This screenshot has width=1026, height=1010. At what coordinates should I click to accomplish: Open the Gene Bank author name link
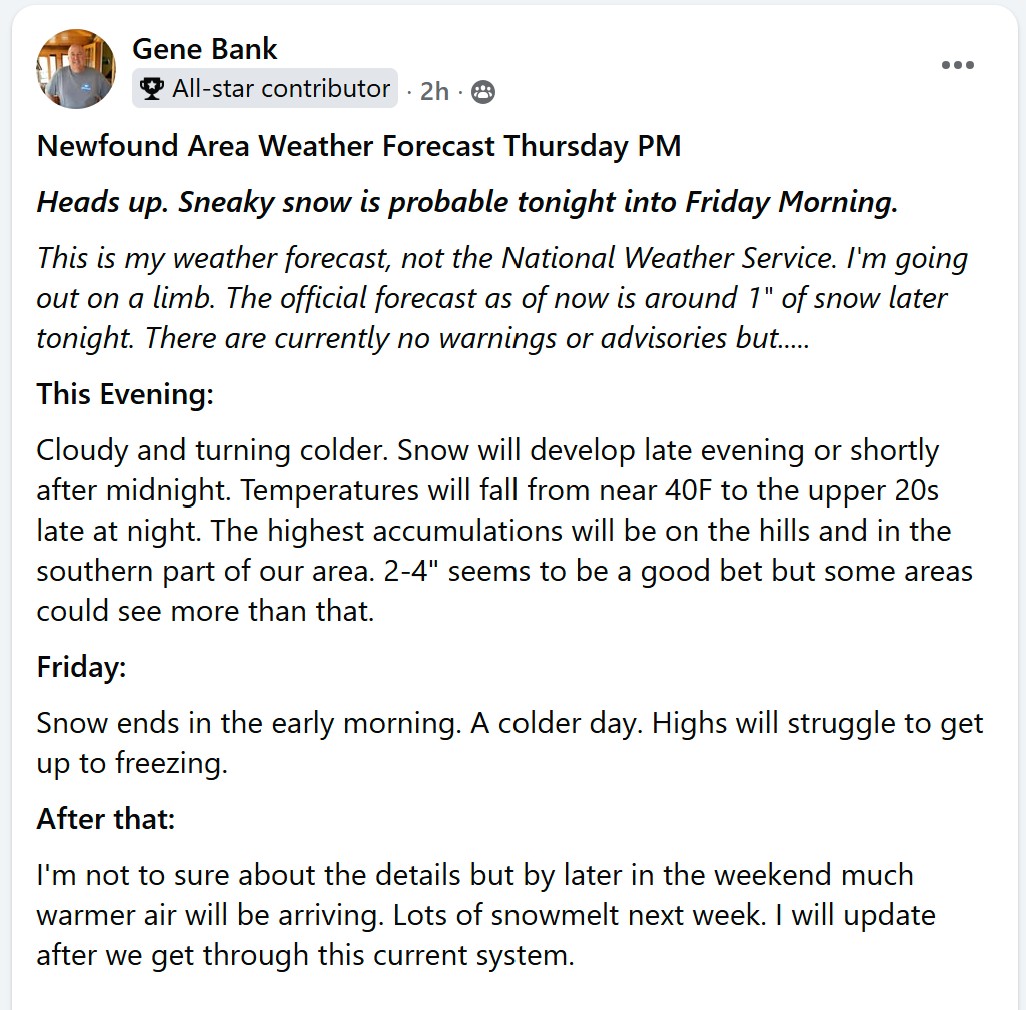204,48
